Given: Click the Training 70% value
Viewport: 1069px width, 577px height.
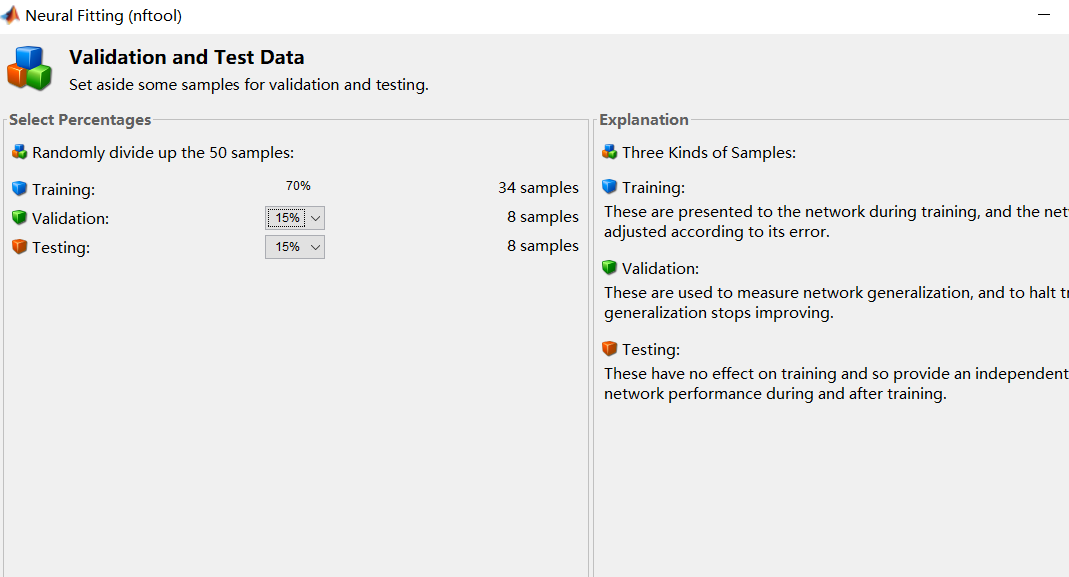Looking at the screenshot, I should (299, 186).
